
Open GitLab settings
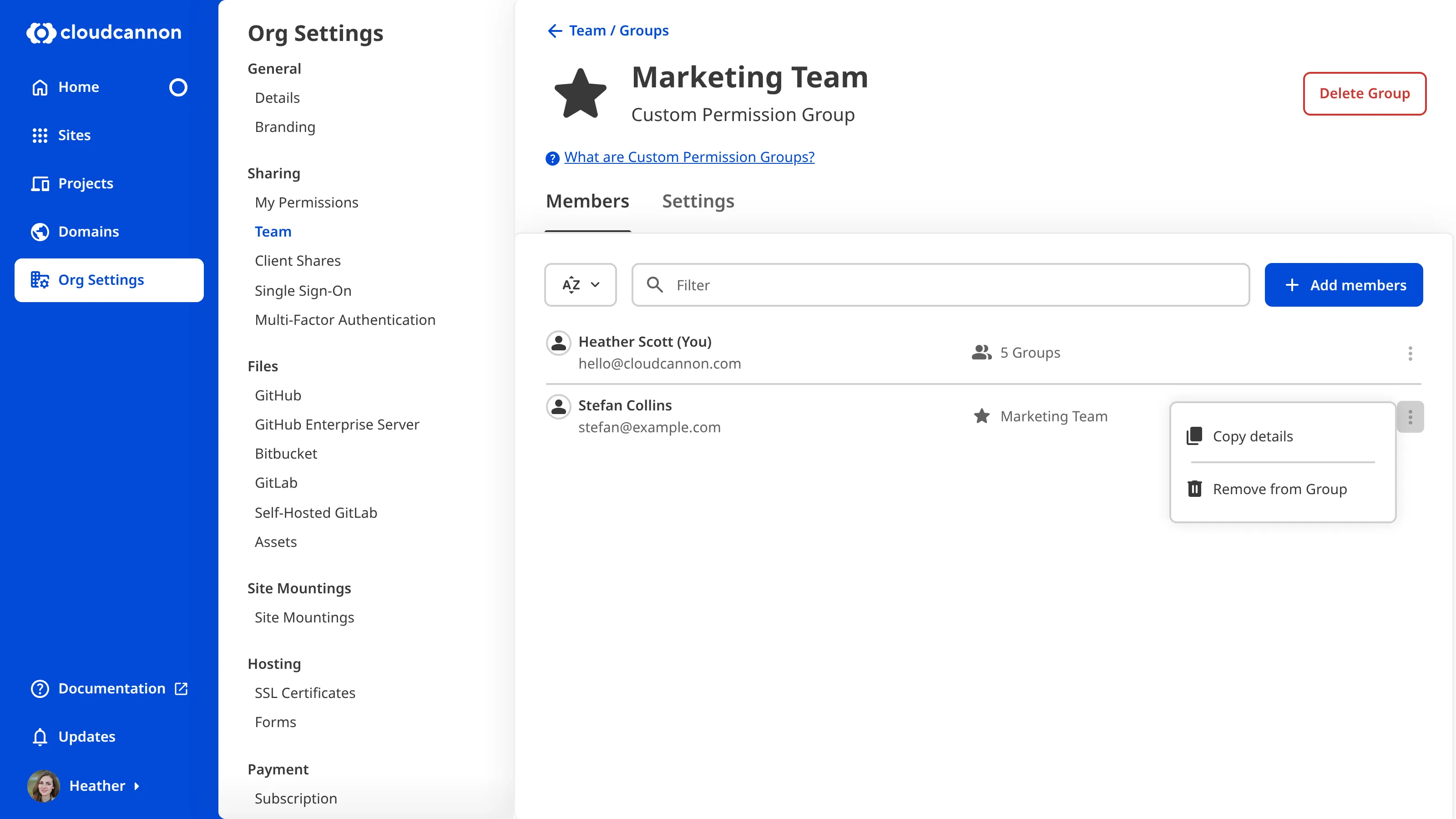tap(276, 483)
